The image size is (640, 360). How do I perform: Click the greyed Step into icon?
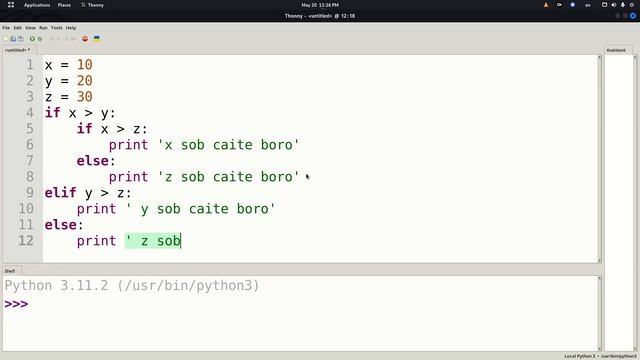click(59, 39)
